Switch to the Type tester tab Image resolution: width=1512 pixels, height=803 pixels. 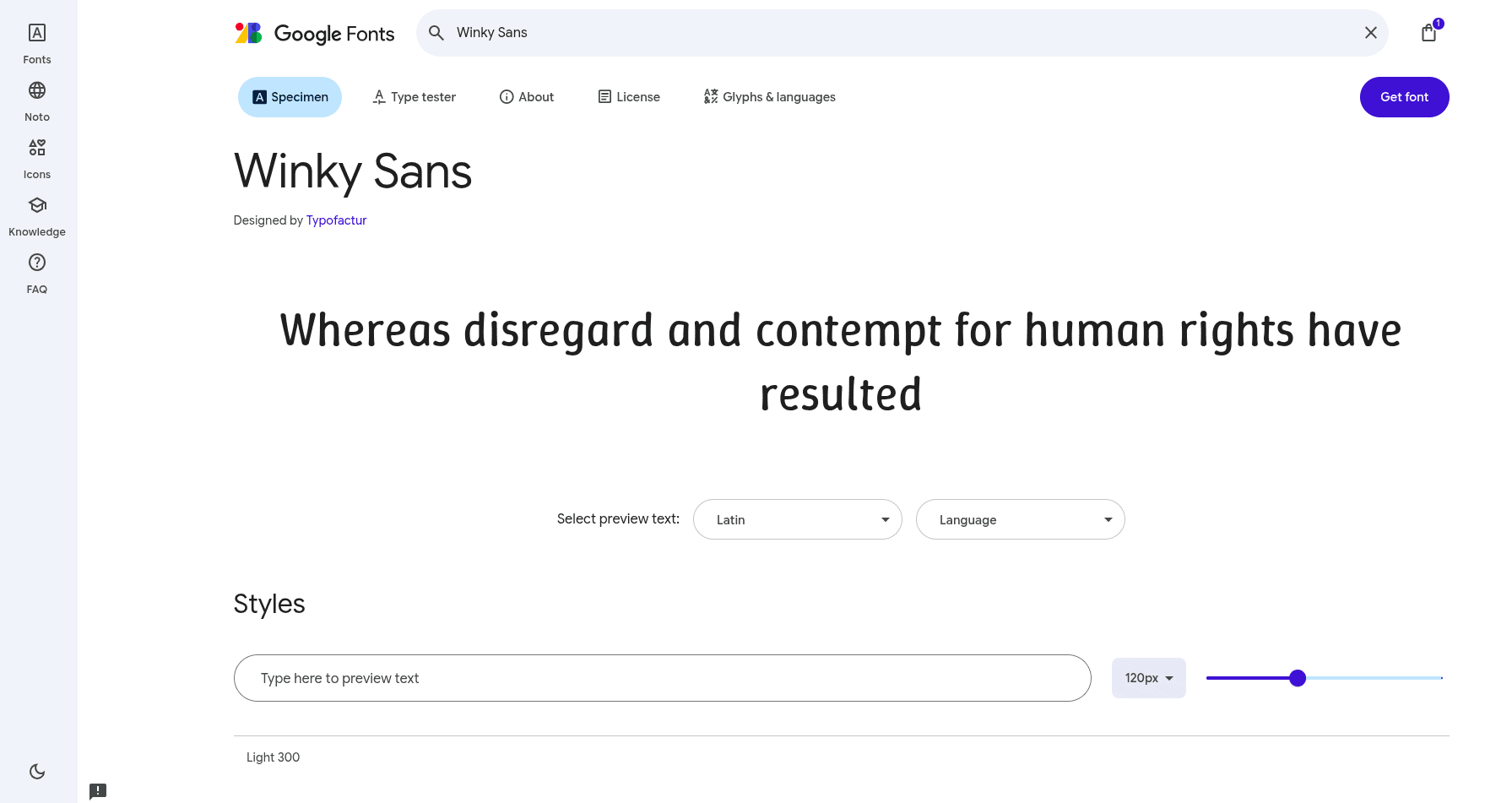pos(414,96)
